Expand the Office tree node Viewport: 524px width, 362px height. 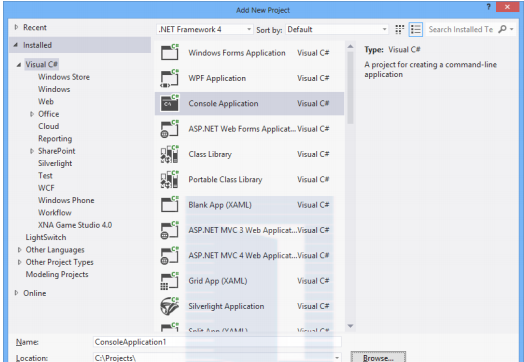pos(32,114)
